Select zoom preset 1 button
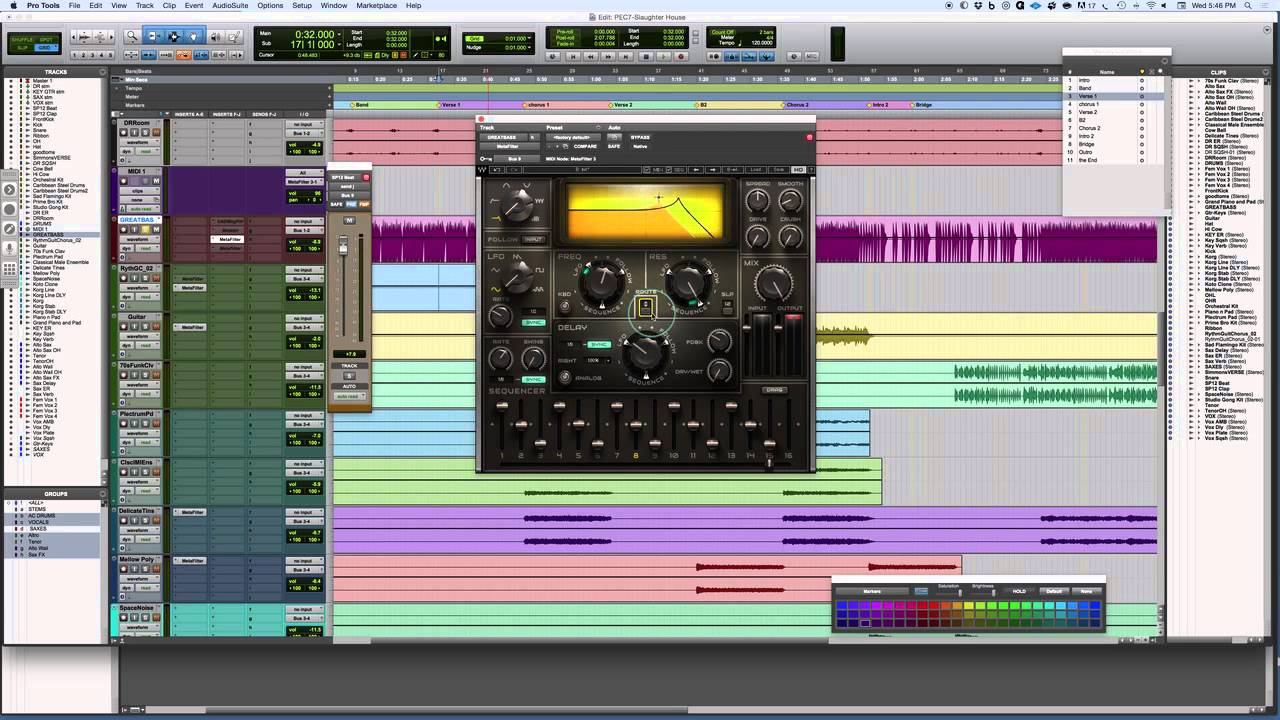The width and height of the screenshot is (1280, 720). (76, 55)
